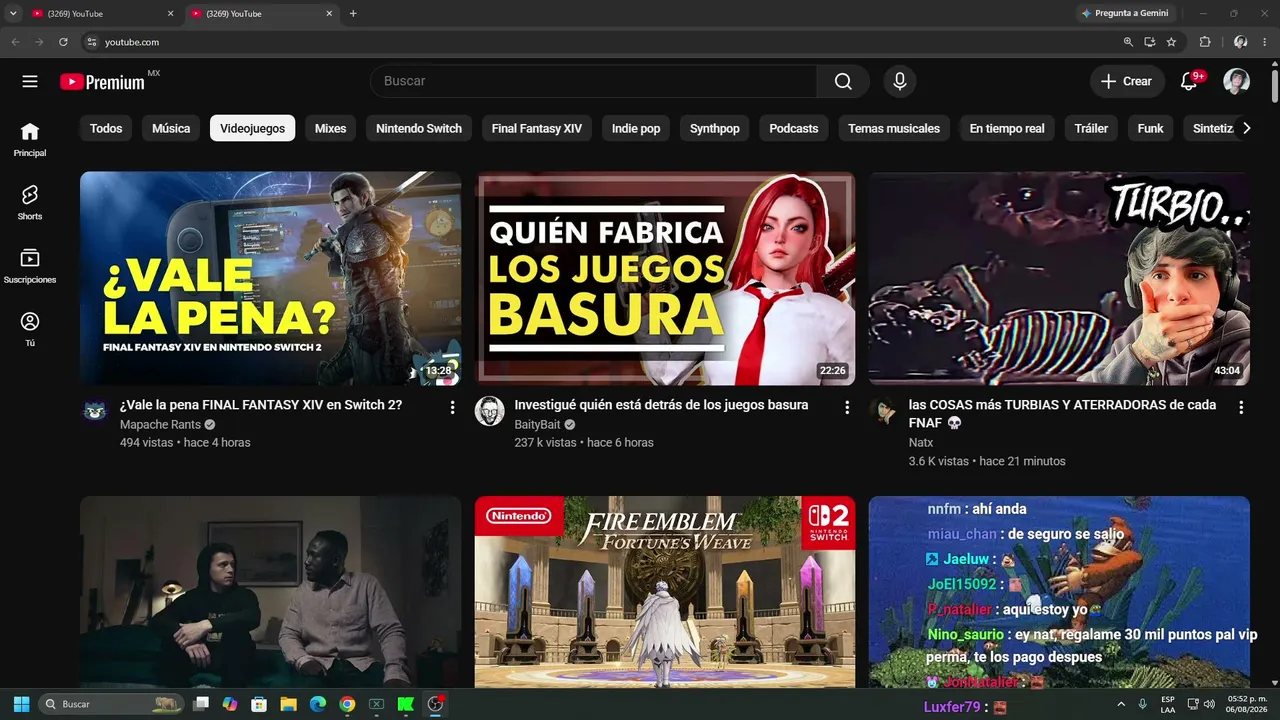
Task: Click the zoom magnifier icon in address bar
Action: pyautogui.click(x=1128, y=42)
